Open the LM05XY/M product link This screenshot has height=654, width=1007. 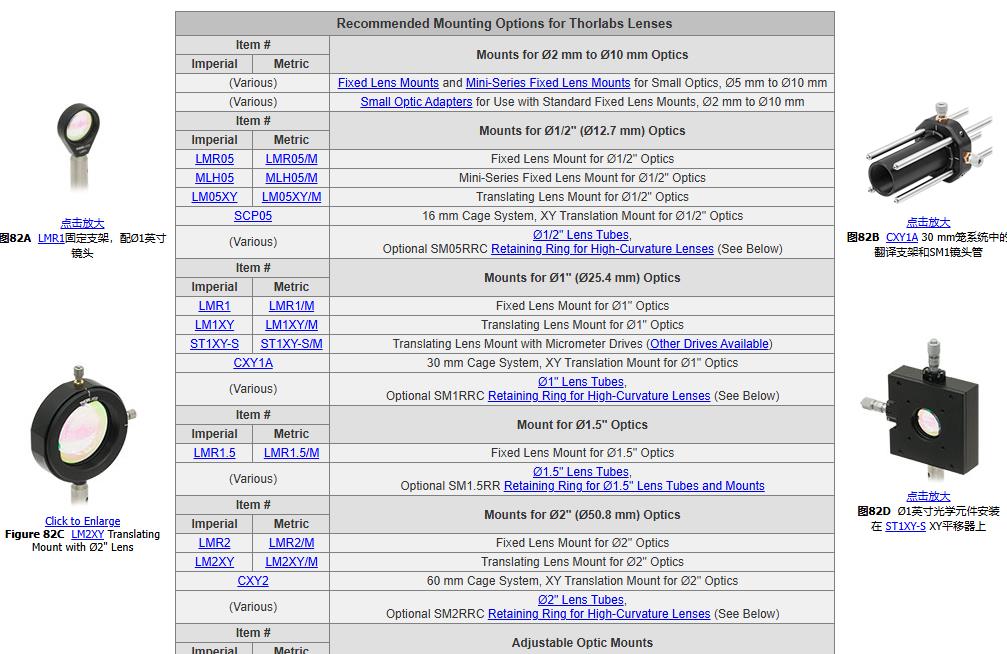point(291,197)
